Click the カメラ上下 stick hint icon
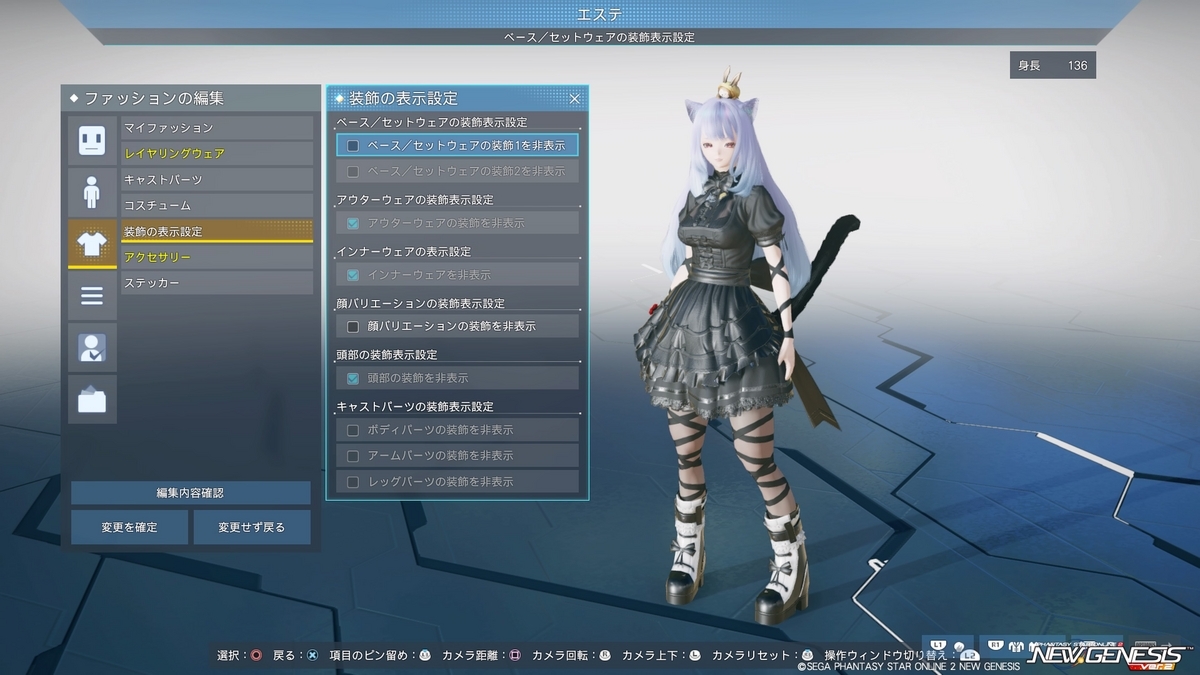Image resolution: width=1200 pixels, height=675 pixels. pos(695,656)
